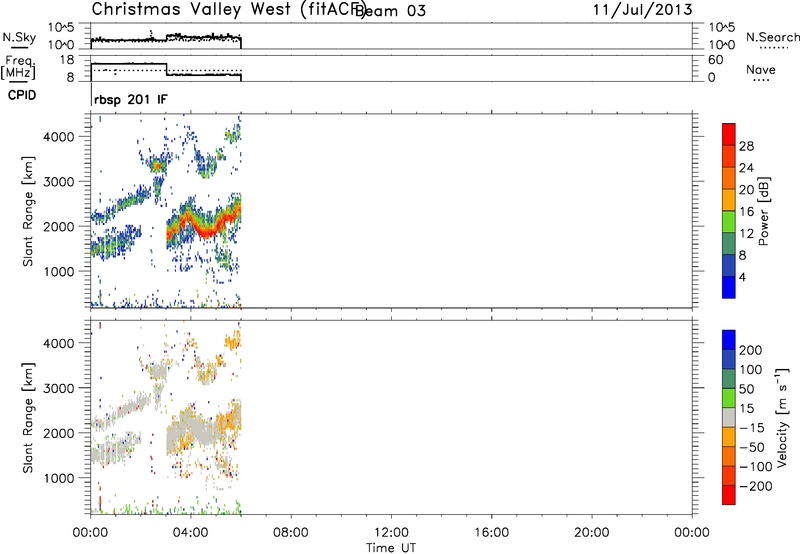Viewport: 800px width, 554px height.
Task: Click the '60' tick on Nave axis
Action: [715, 60]
